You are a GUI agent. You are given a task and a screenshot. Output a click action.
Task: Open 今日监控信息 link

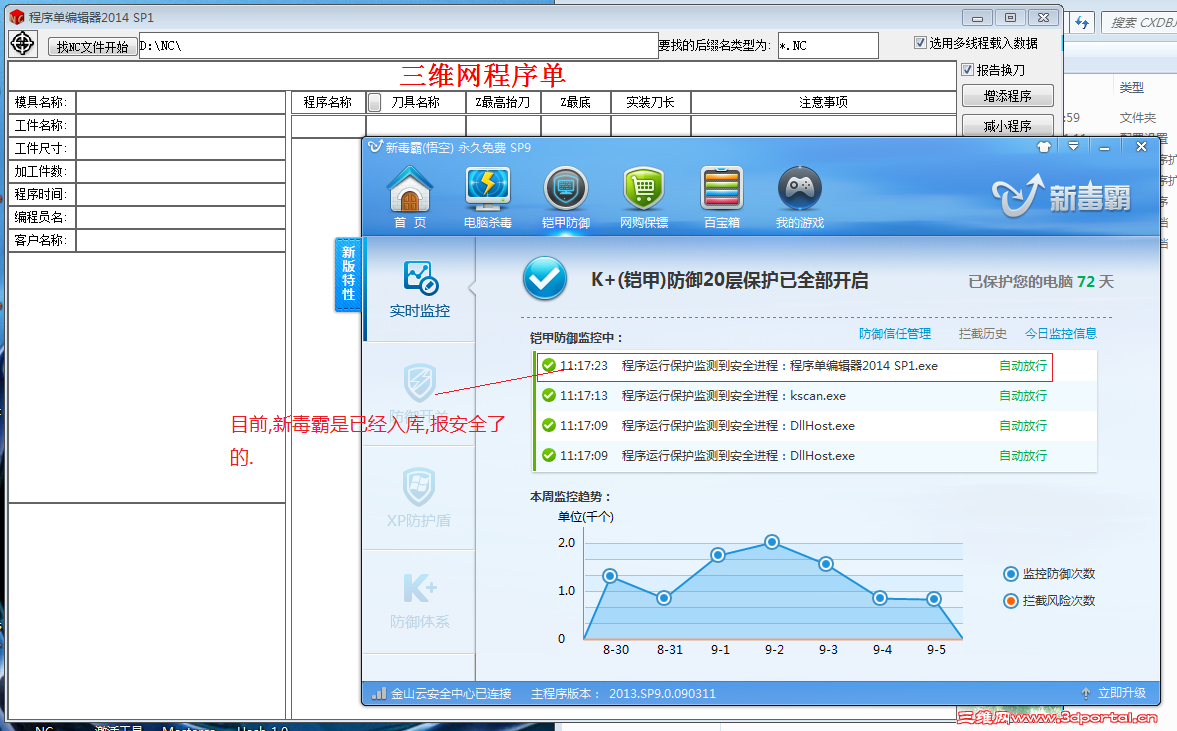pyautogui.click(x=1061, y=333)
